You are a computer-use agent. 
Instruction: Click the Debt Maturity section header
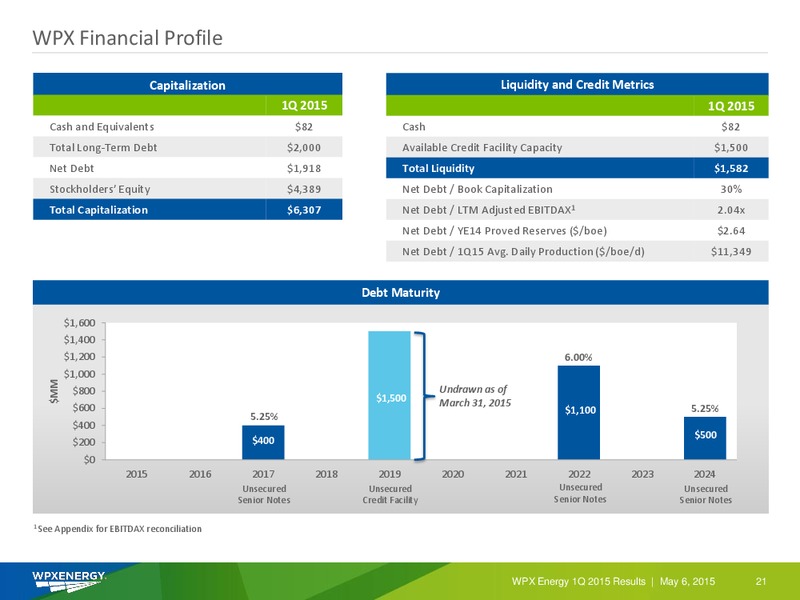pyautogui.click(x=401, y=292)
